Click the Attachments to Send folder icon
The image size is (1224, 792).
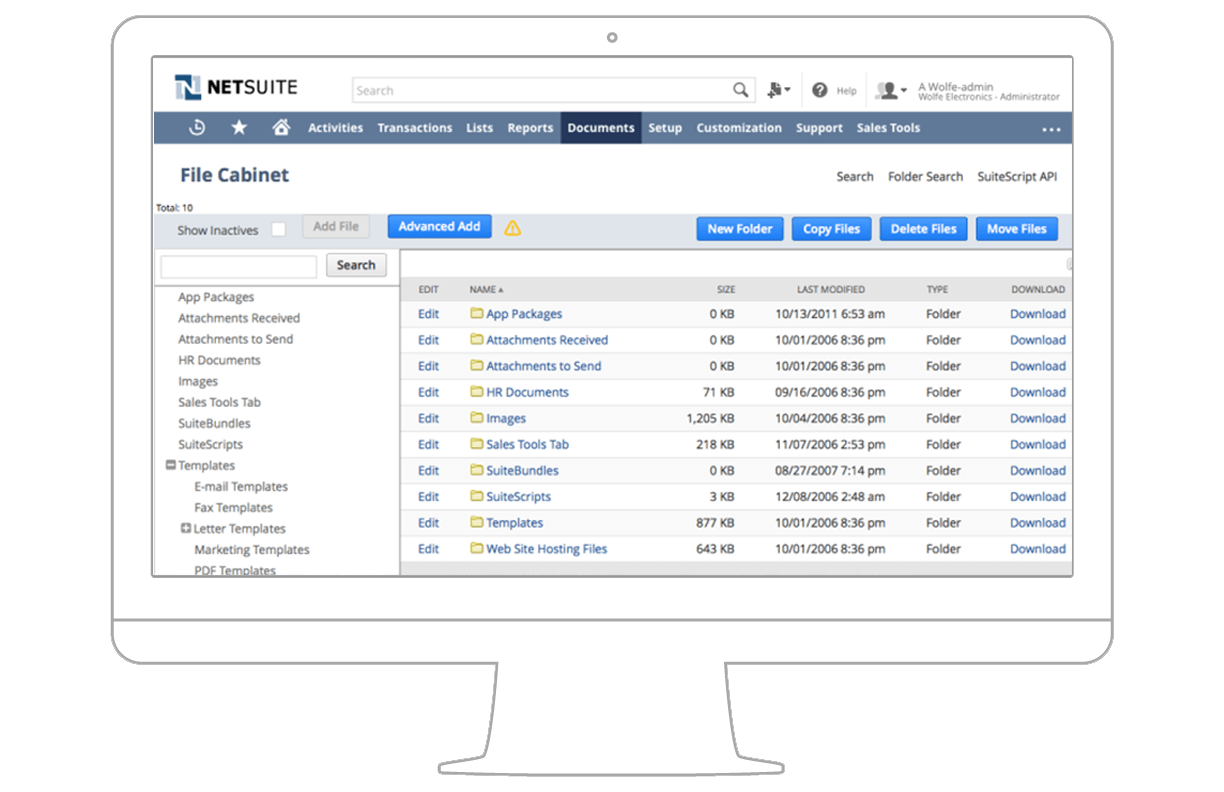476,366
